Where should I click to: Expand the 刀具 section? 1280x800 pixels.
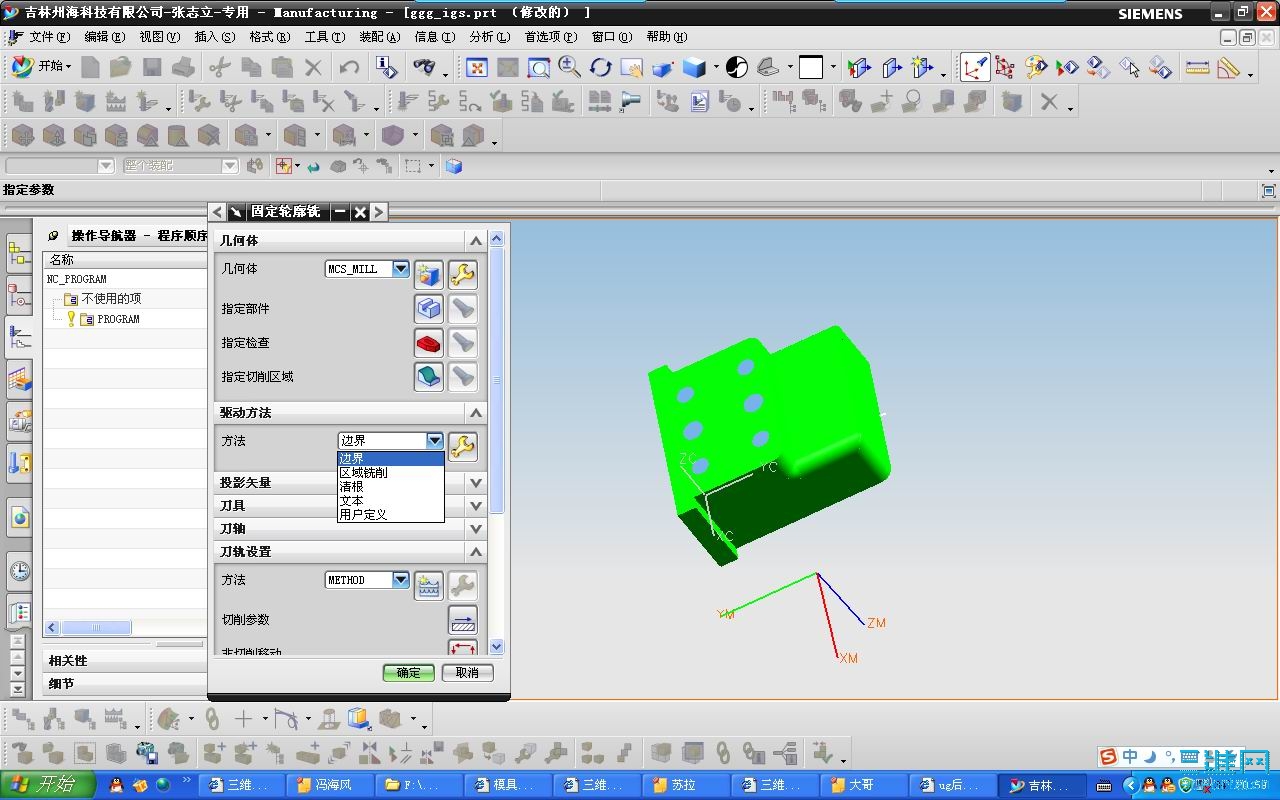pos(476,506)
